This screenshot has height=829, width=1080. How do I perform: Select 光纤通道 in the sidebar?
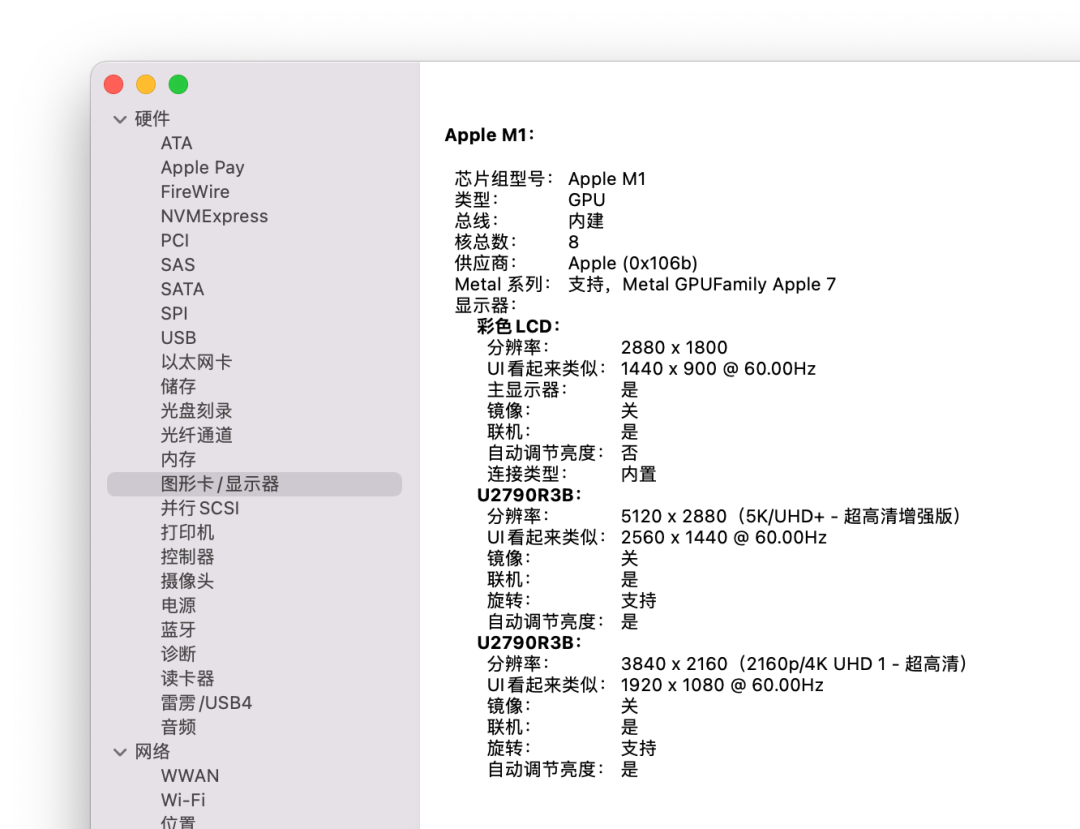196,435
